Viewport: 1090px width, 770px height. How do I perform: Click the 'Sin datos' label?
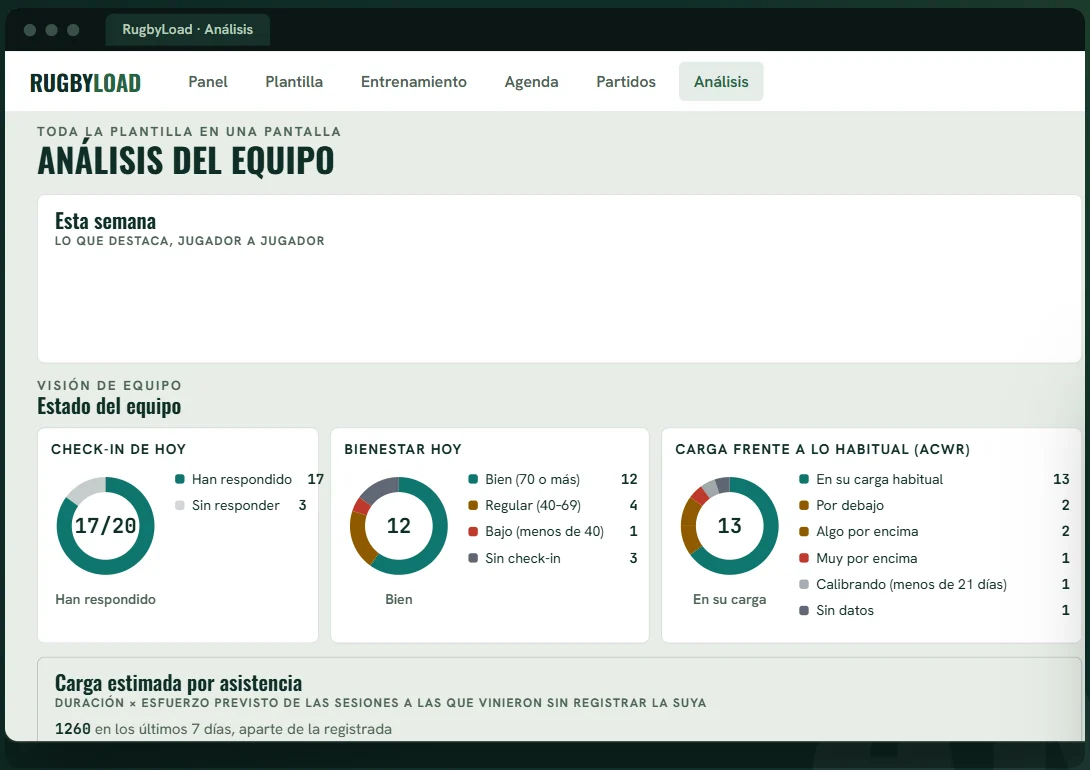click(x=845, y=610)
